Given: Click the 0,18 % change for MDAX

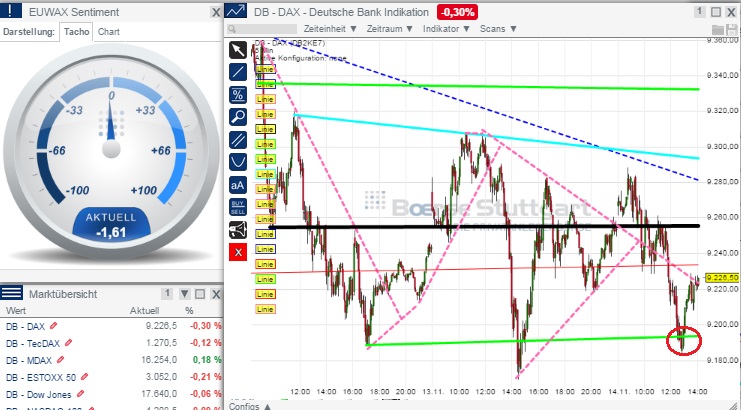Looking at the screenshot, I should tap(207, 360).
